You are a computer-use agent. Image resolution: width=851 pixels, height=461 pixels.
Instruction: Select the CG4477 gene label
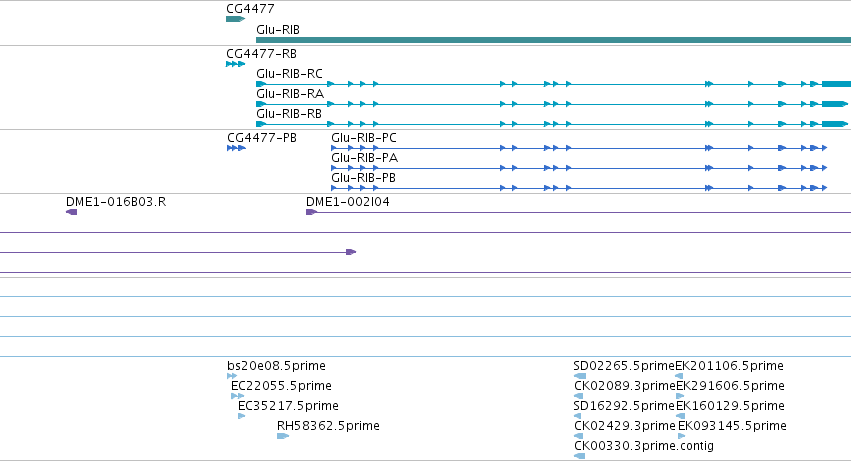coord(250,9)
